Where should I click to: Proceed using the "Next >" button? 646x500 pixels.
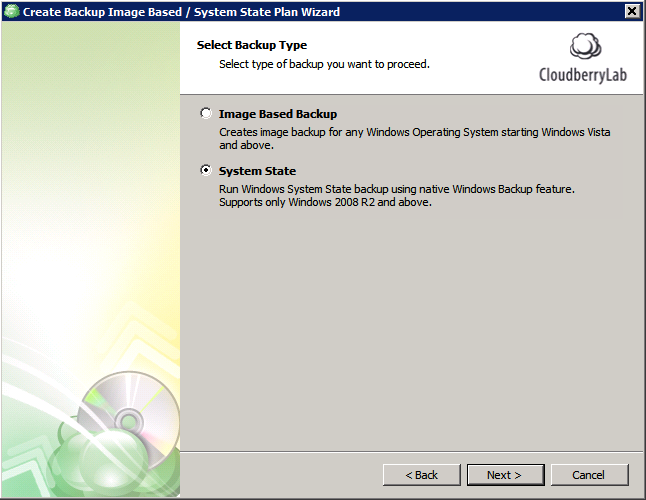pos(505,475)
